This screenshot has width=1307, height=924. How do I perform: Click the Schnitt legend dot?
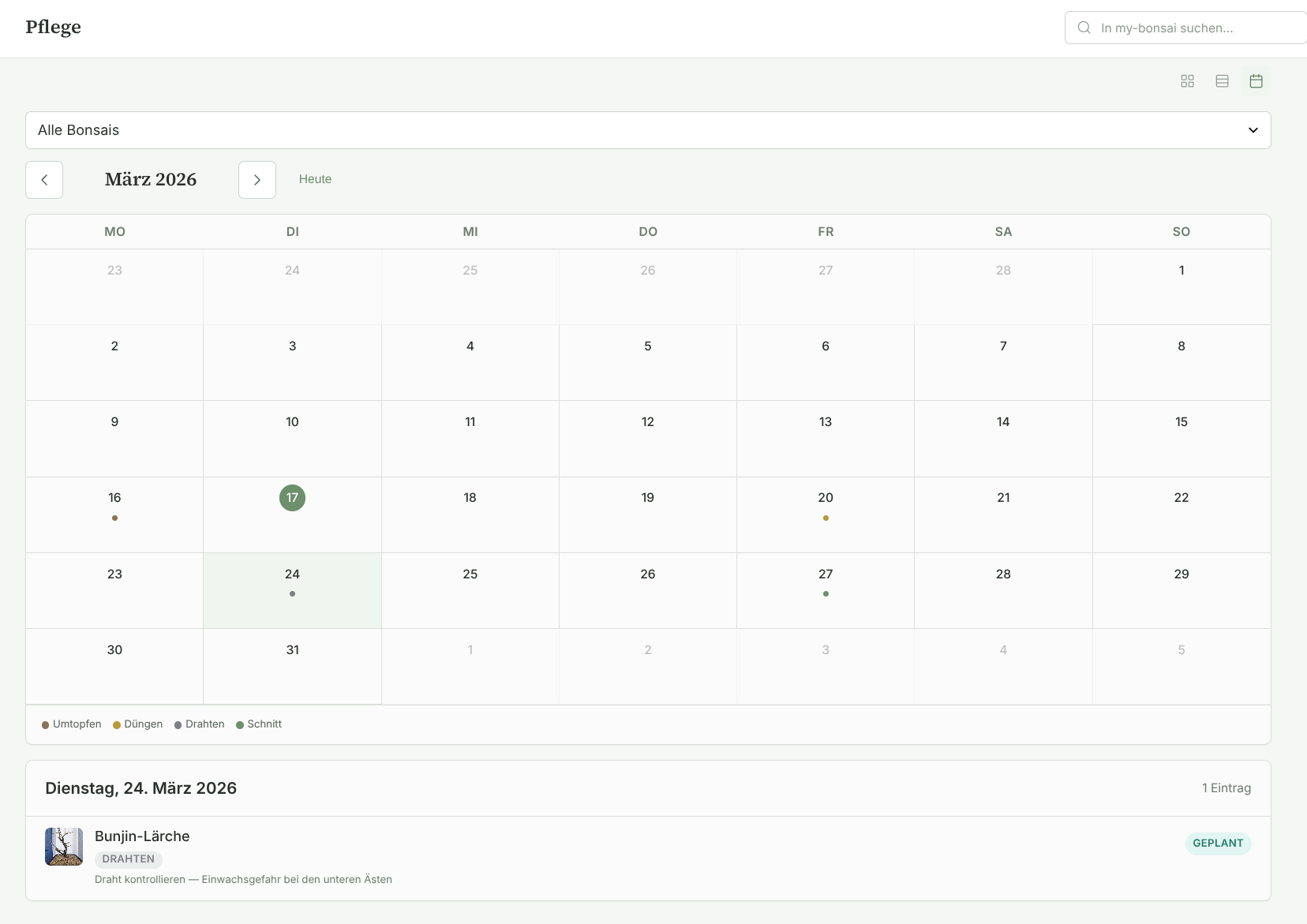tap(241, 724)
